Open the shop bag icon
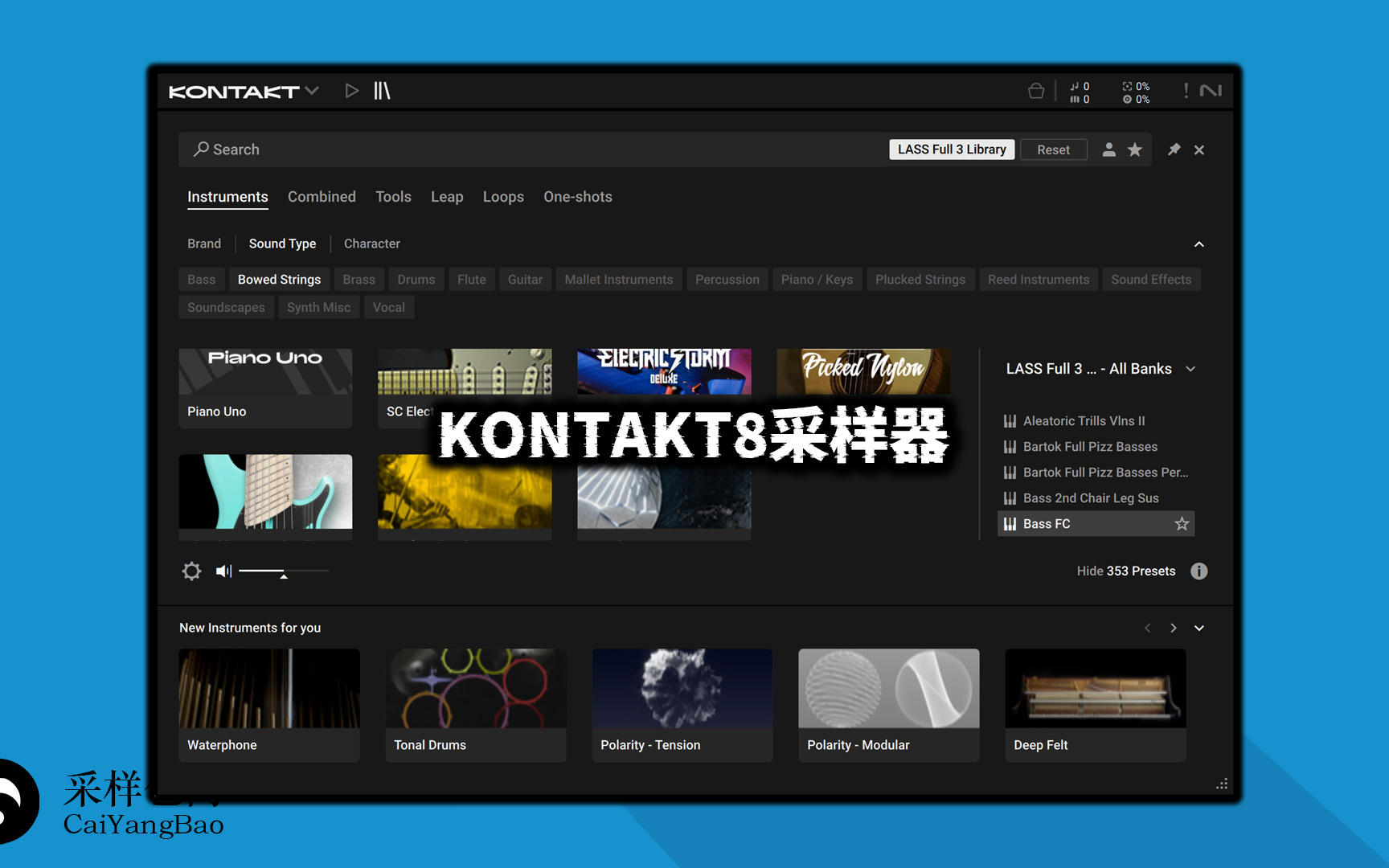 pyautogui.click(x=1036, y=92)
